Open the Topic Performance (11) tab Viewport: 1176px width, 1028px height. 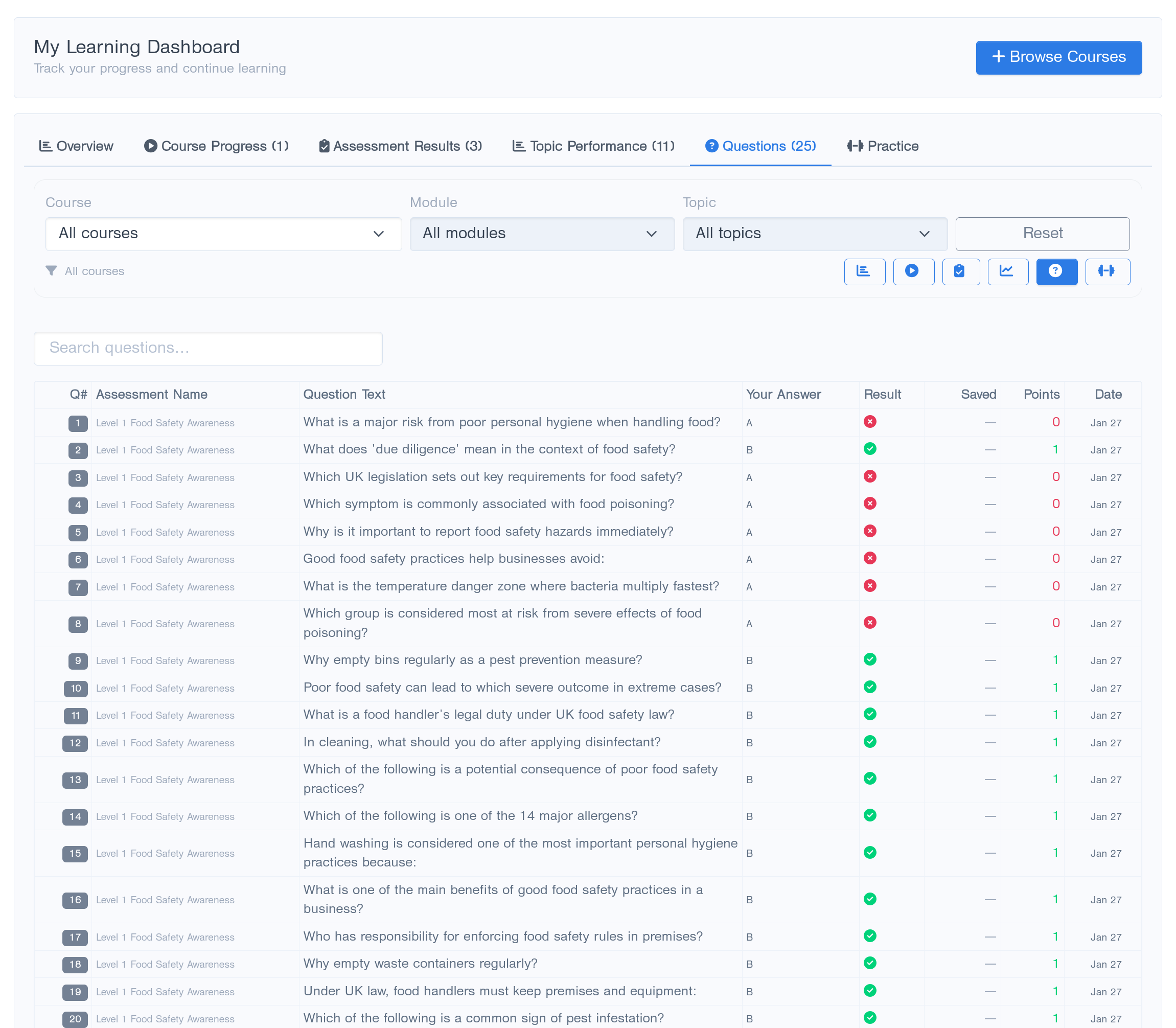click(x=593, y=146)
